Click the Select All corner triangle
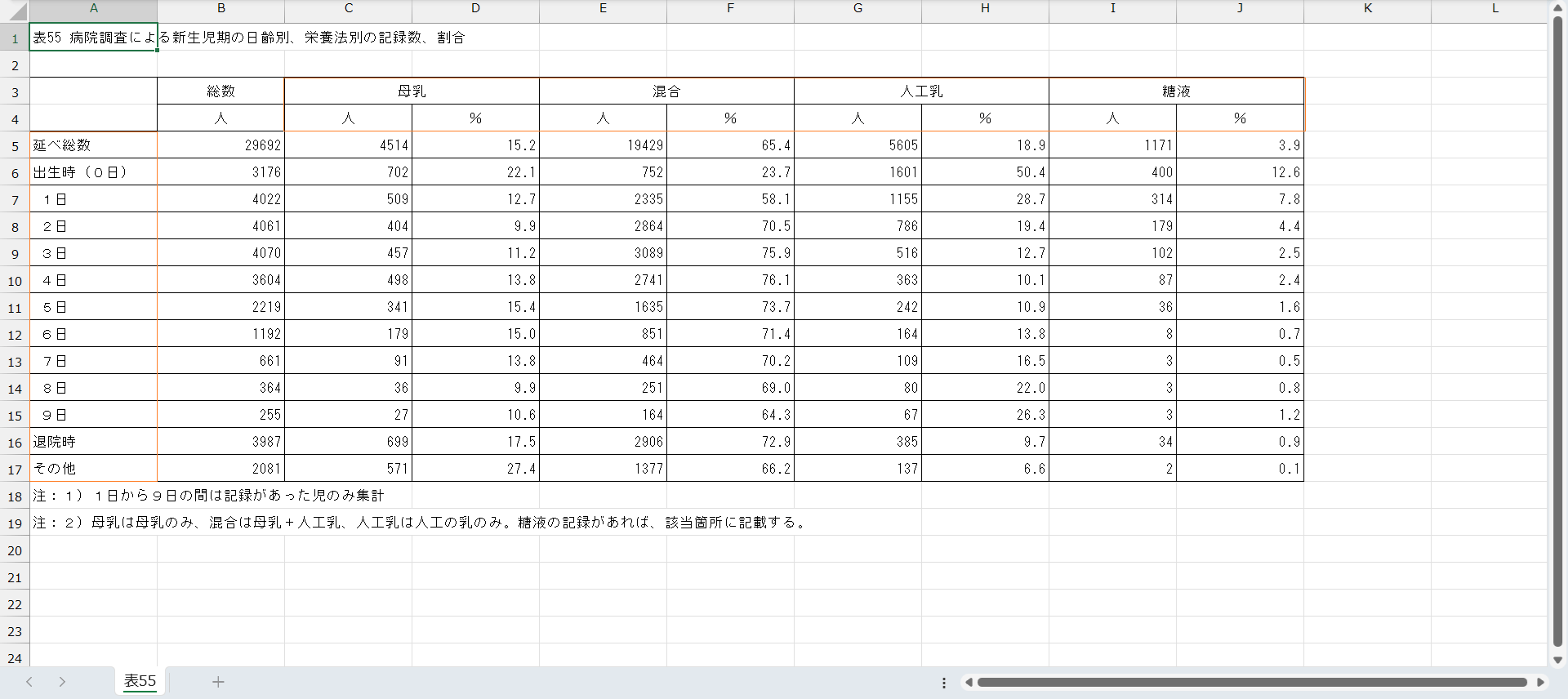The image size is (1568, 699). pyautogui.click(x=16, y=11)
